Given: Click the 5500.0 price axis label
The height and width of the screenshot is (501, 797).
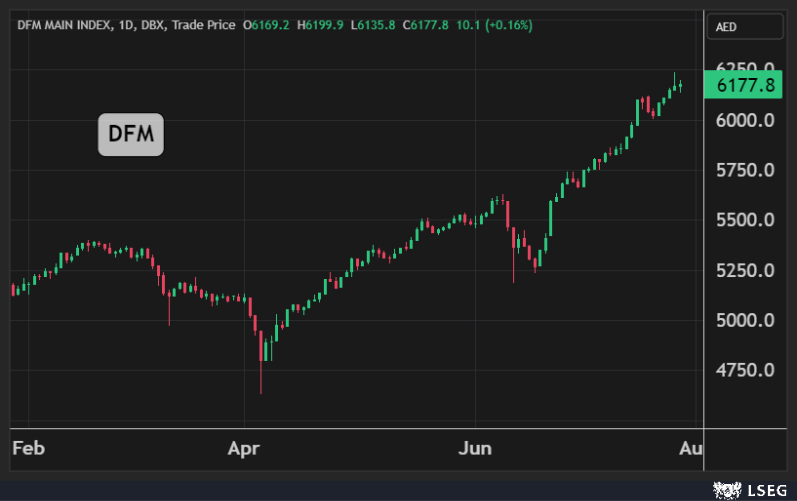Looking at the screenshot, I should pyautogui.click(x=745, y=221).
